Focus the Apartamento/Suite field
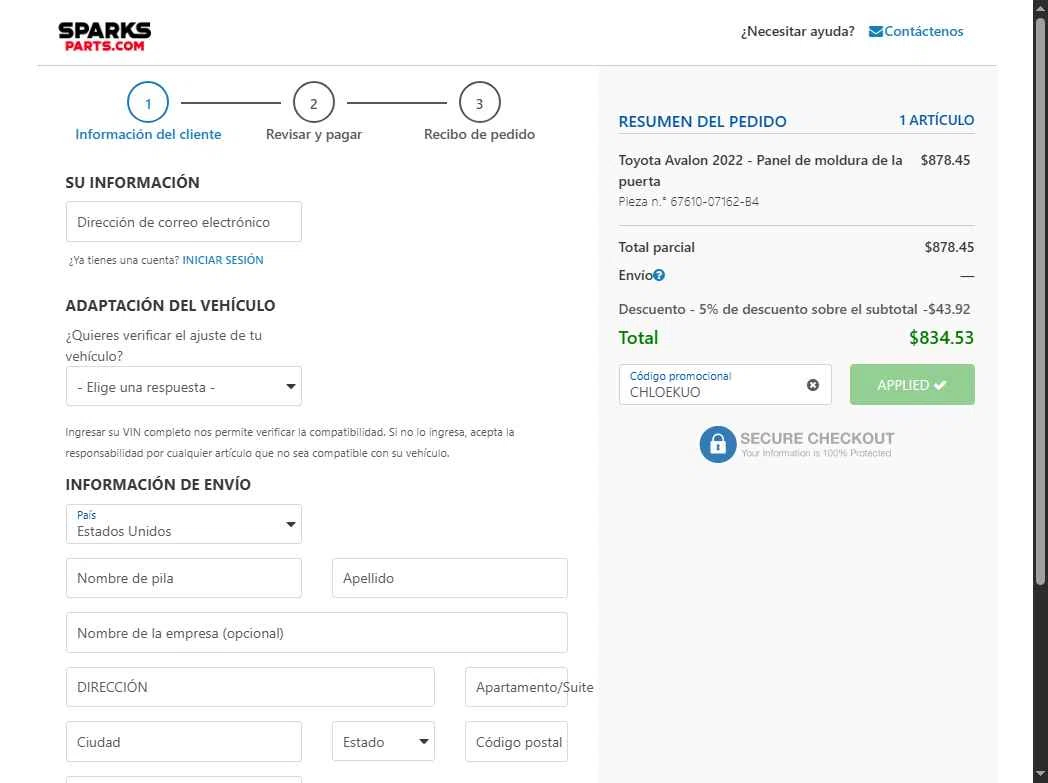The width and height of the screenshot is (1048, 783). pos(516,687)
